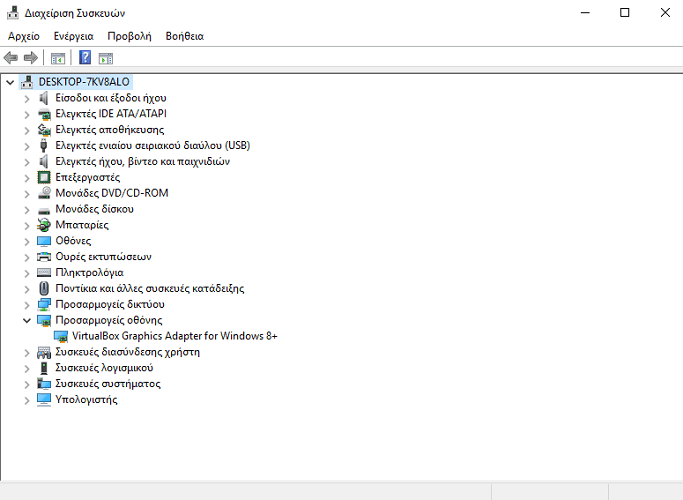
Task: Expand the Προσαρμογείς δικτύου node
Action: 27,305
